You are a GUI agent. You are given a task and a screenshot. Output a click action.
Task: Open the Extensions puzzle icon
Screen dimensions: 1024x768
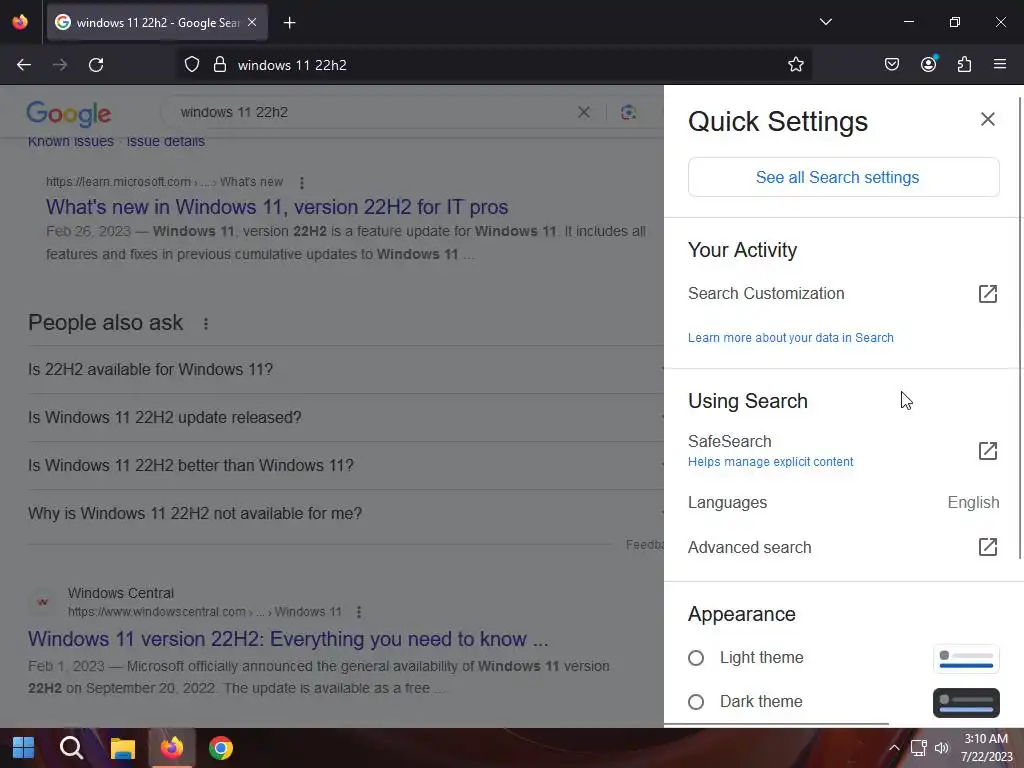coord(964,65)
